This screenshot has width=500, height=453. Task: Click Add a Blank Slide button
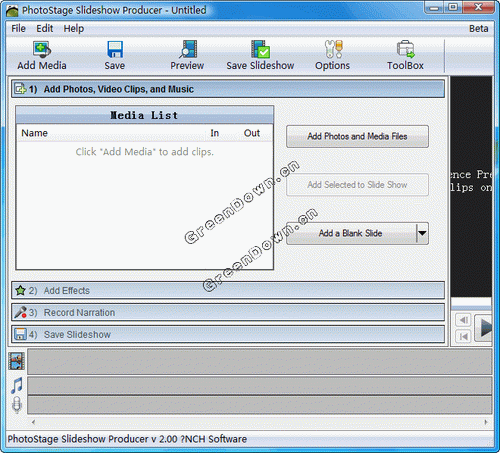[351, 233]
